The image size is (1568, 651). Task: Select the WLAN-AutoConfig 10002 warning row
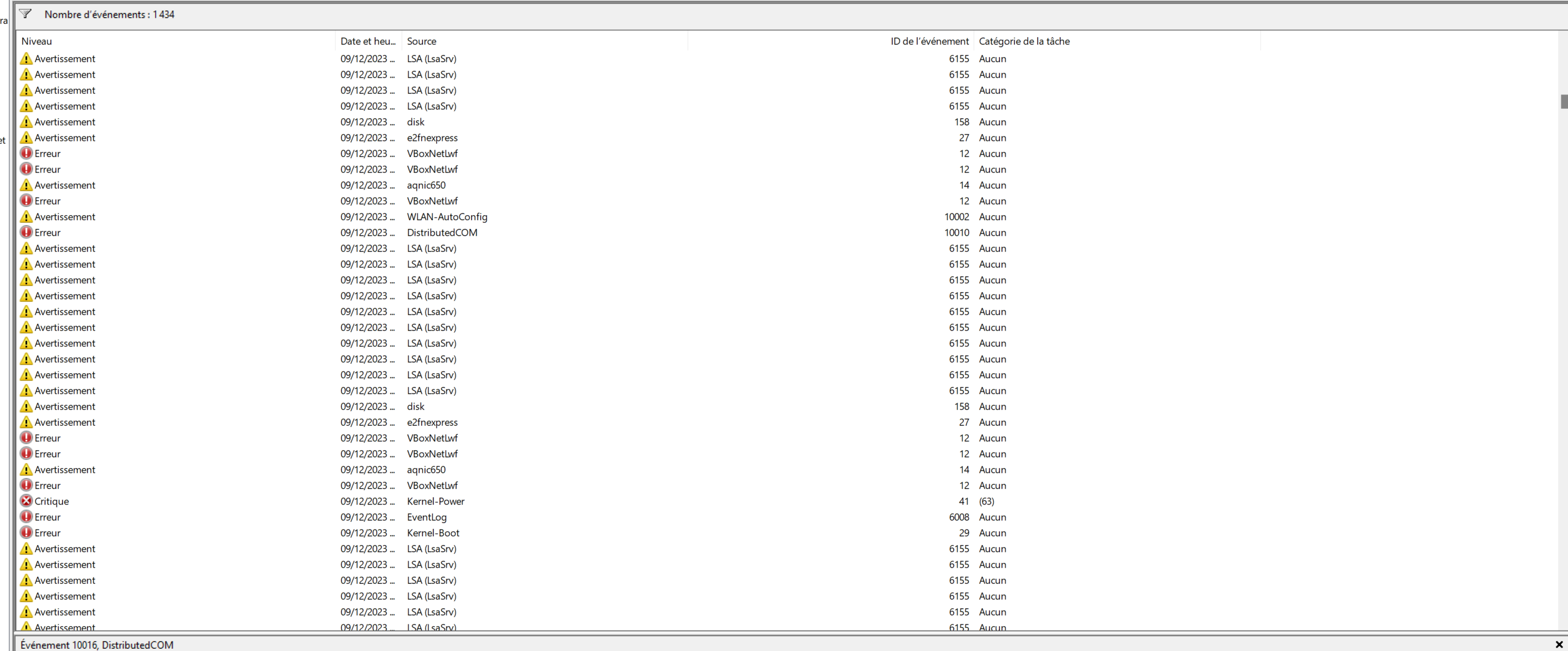tap(447, 217)
